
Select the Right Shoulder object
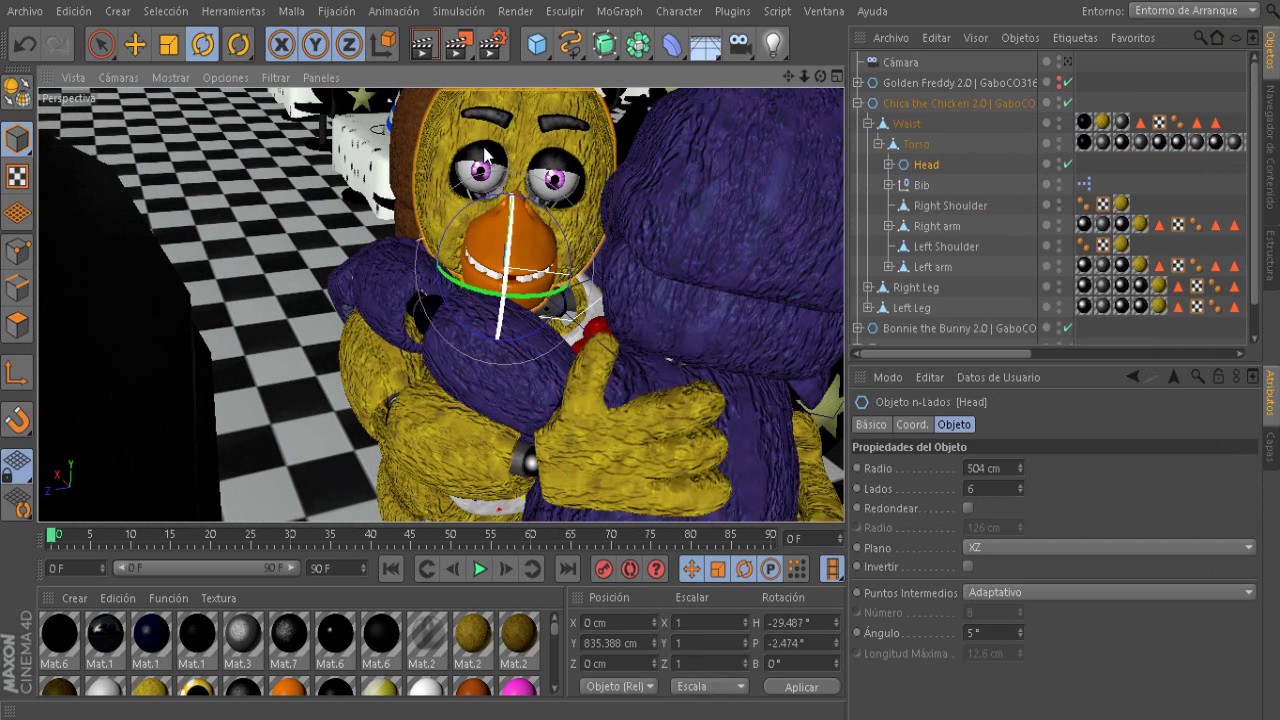950,205
